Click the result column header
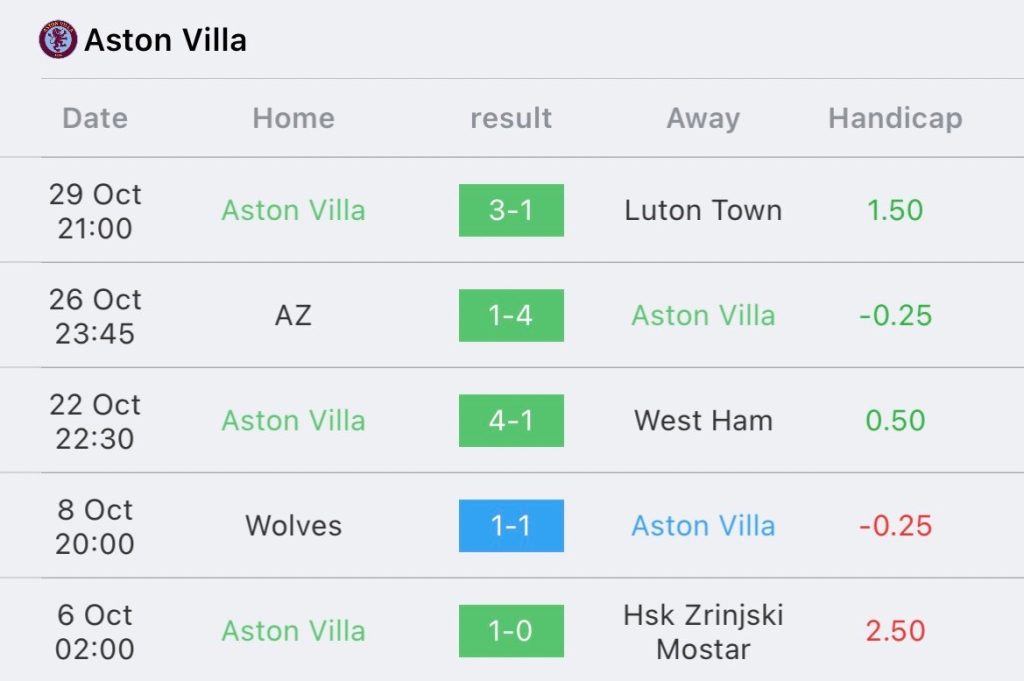 point(511,118)
